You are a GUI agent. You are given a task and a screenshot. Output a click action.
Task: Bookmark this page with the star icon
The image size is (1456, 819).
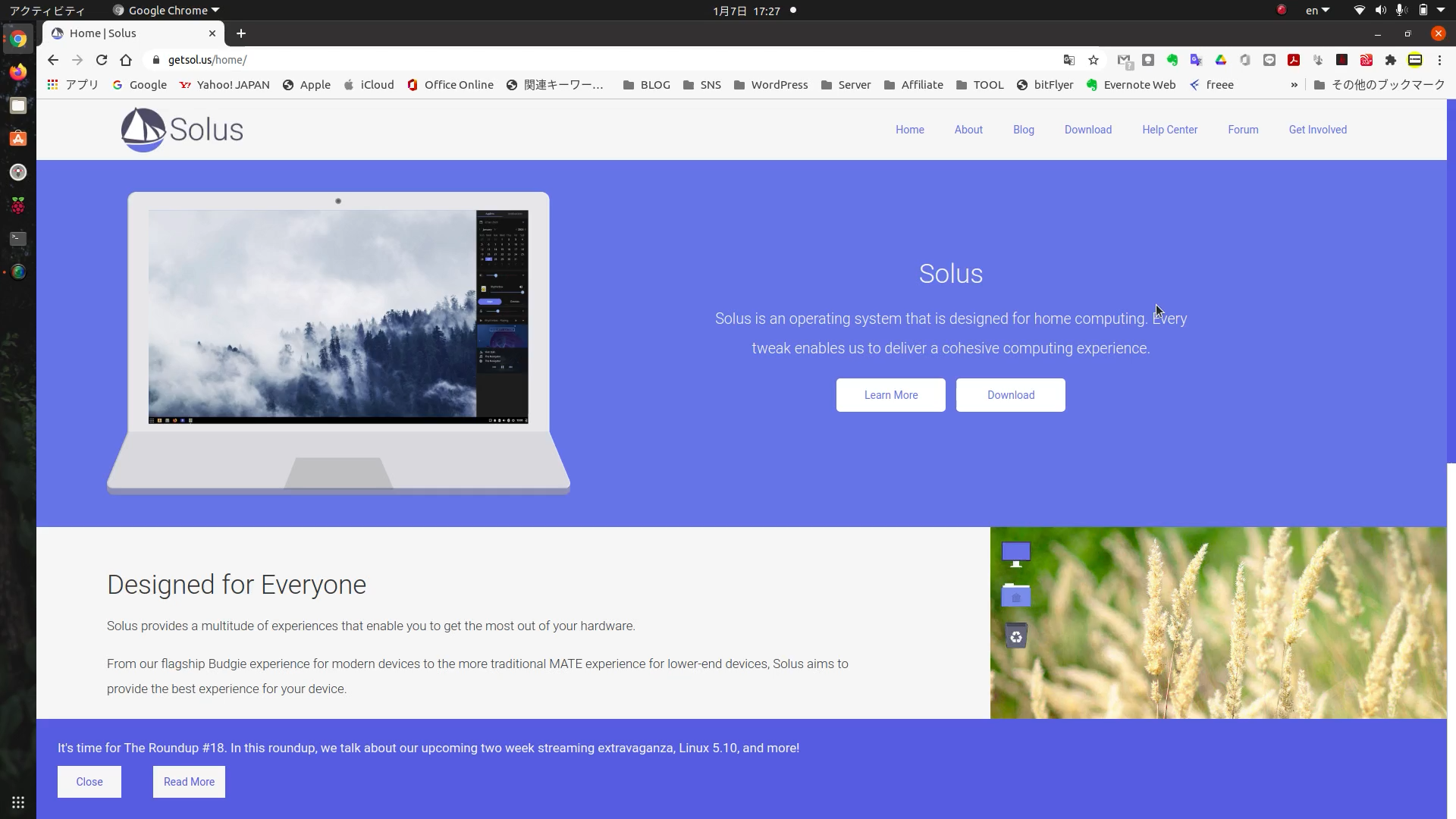[1094, 60]
